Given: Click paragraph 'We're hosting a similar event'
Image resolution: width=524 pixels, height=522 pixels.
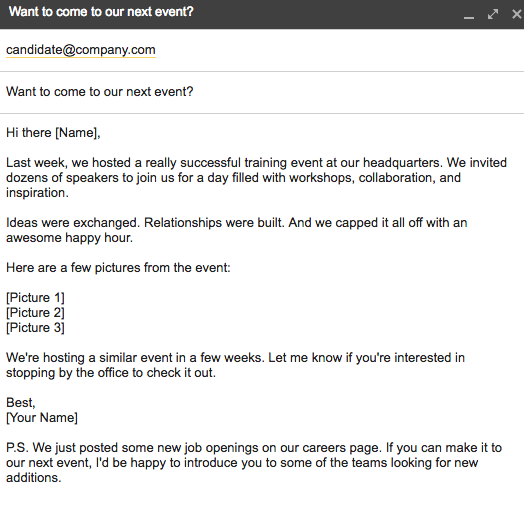Looking at the screenshot, I should click(235, 365).
